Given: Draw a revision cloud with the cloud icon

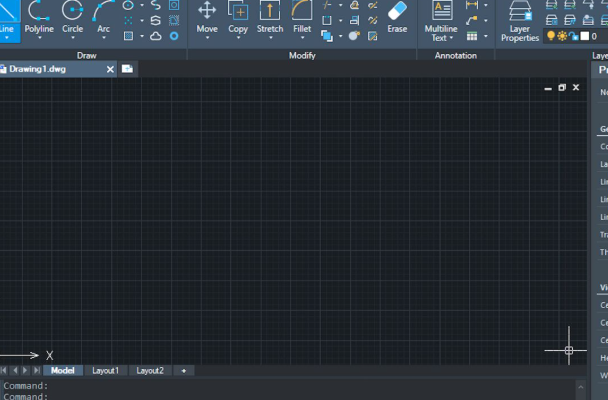Looking at the screenshot, I should click(x=156, y=36).
